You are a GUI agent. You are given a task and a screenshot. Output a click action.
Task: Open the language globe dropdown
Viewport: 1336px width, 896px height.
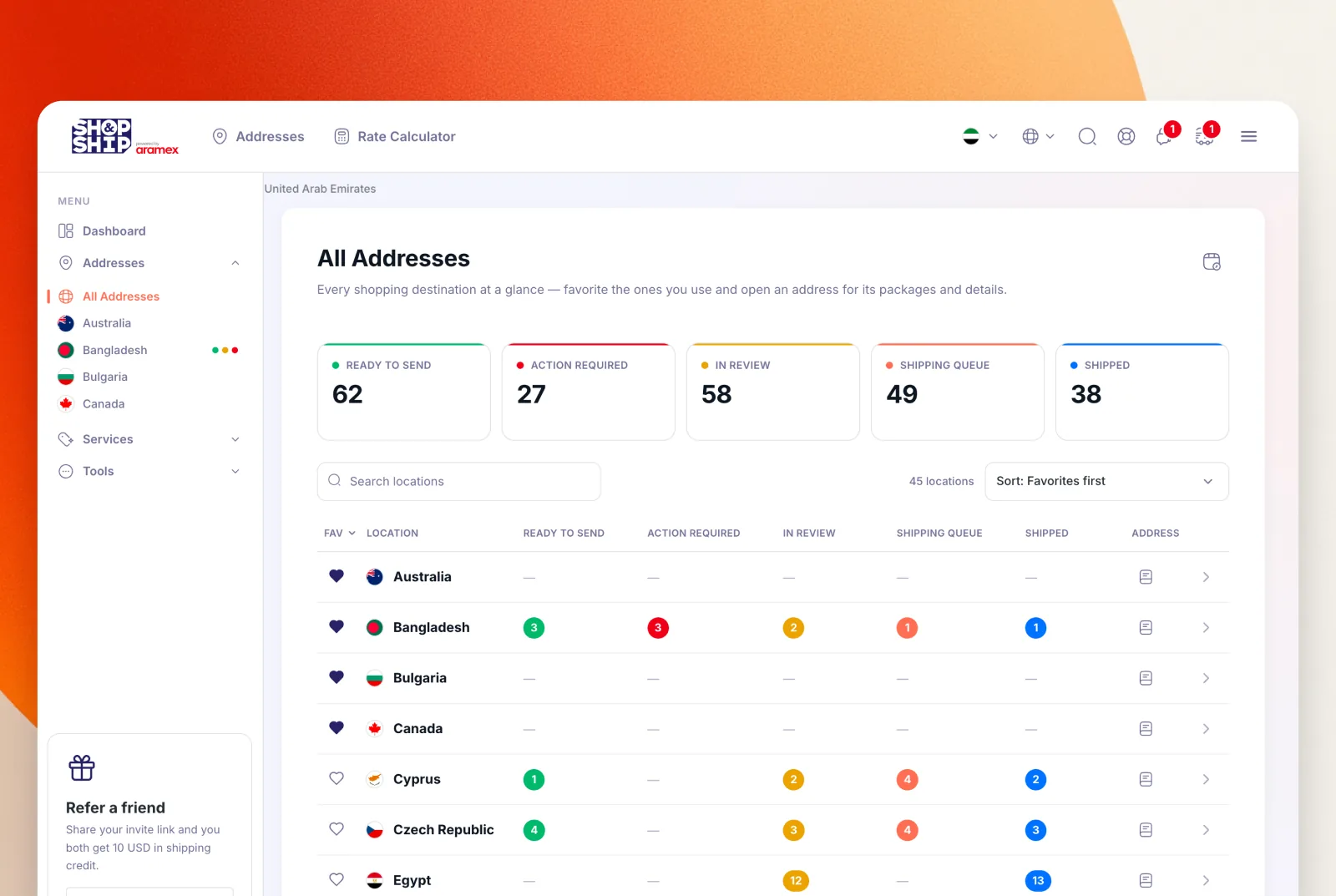[1038, 136]
